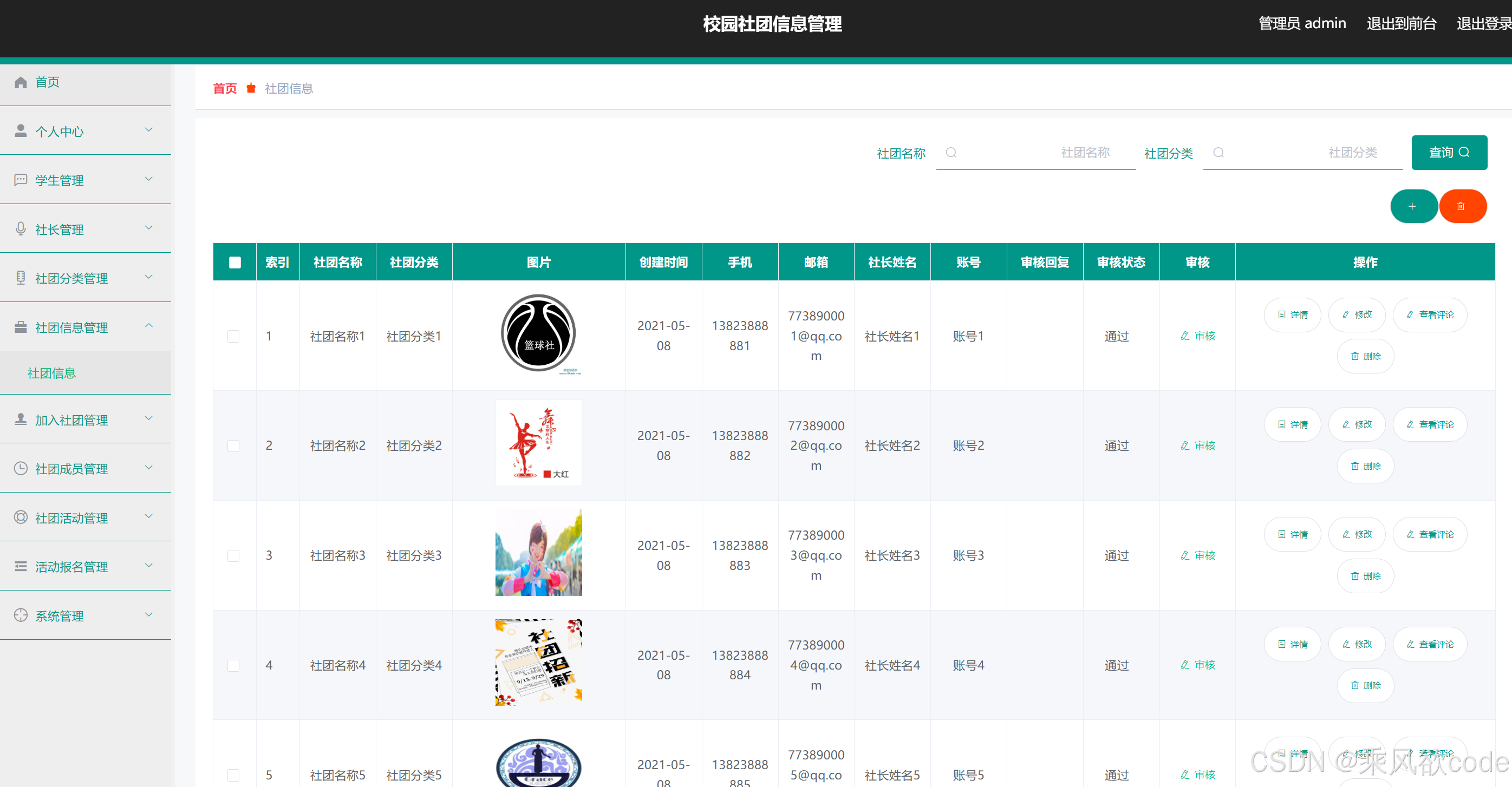Click the magnifier icon in 社团分类 search

pyautogui.click(x=1219, y=153)
